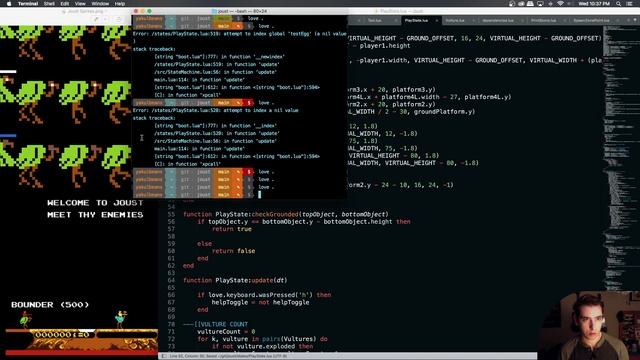Open the Window menu
640x360 pixels.
click(100, 4)
